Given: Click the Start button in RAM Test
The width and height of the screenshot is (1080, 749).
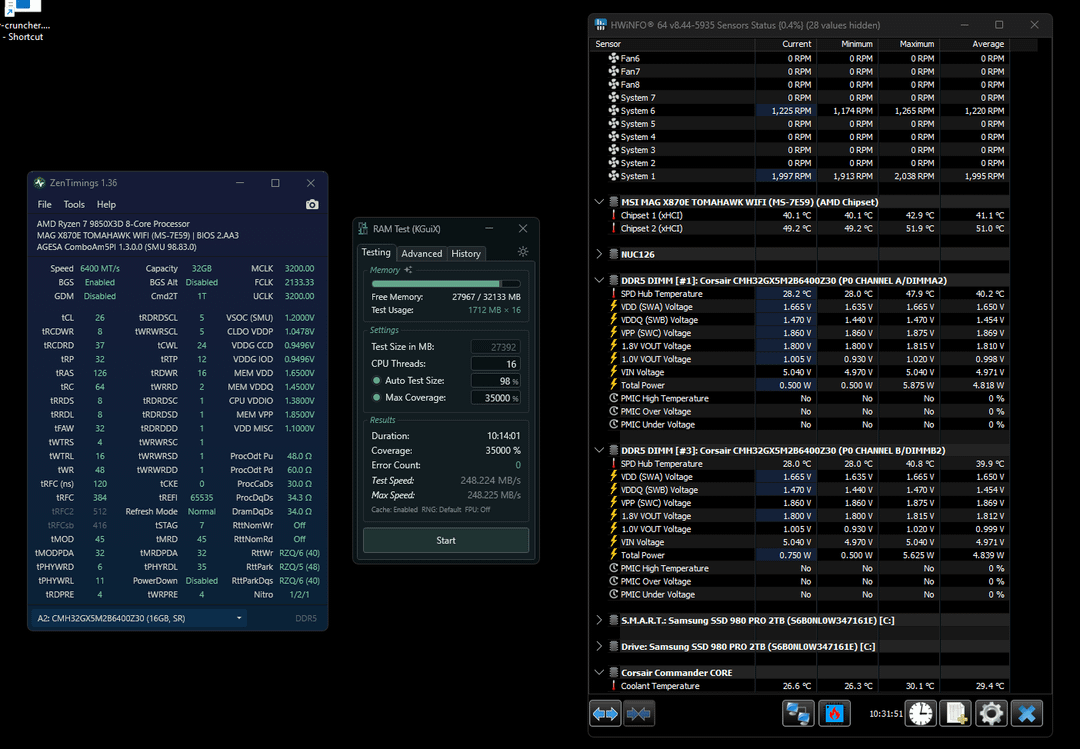Looking at the screenshot, I should tap(446, 540).
